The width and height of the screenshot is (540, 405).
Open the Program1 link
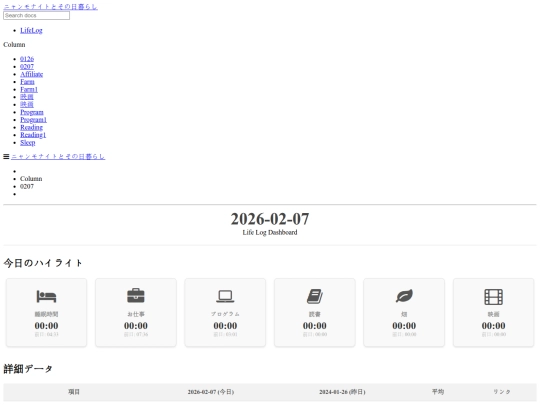tap(33, 120)
